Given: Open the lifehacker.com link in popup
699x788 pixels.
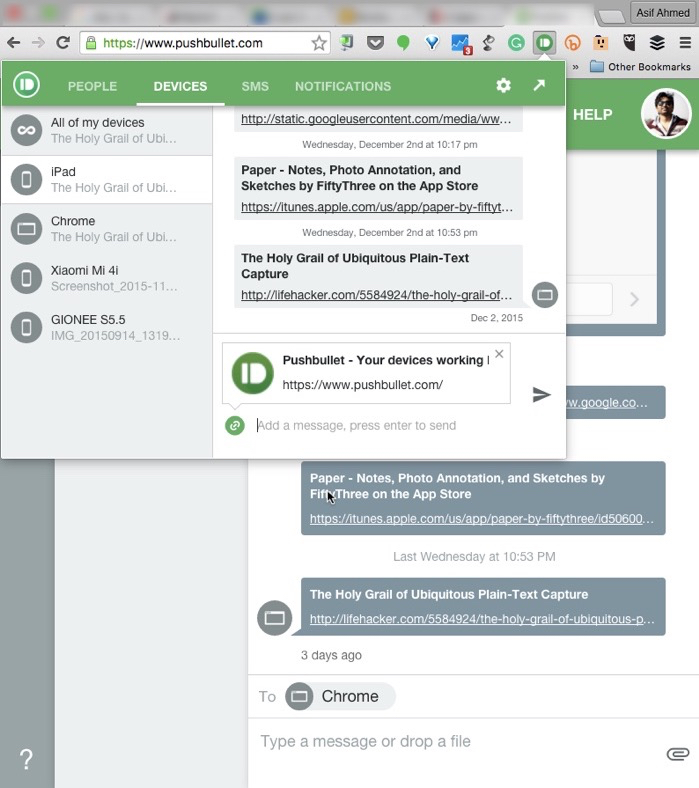Looking at the screenshot, I should click(x=376, y=295).
